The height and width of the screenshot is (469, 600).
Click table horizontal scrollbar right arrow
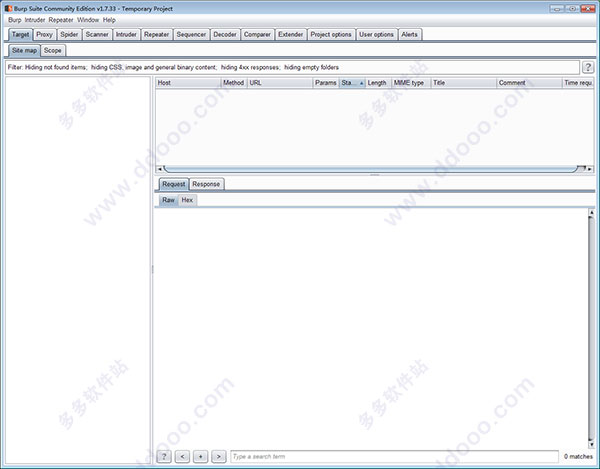(x=590, y=169)
